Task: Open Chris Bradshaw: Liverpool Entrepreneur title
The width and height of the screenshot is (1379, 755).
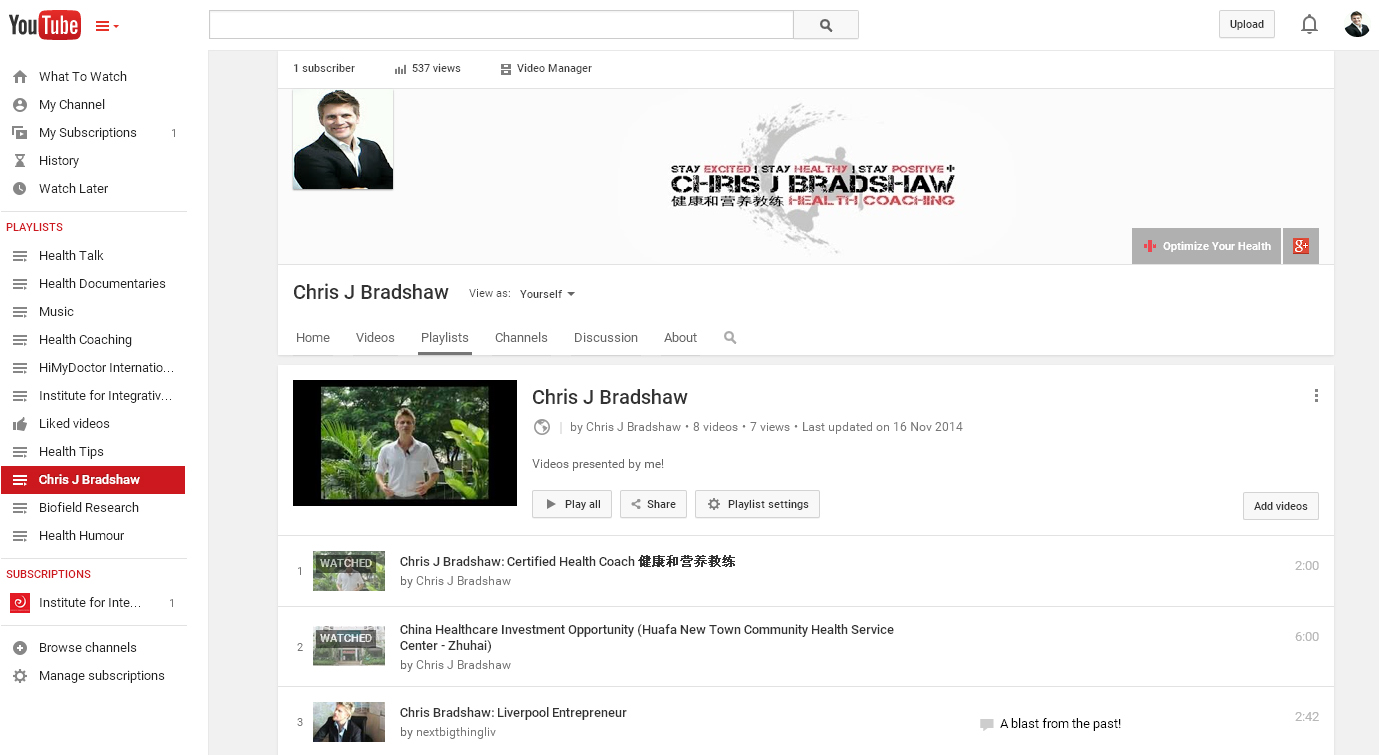Action: click(x=513, y=713)
